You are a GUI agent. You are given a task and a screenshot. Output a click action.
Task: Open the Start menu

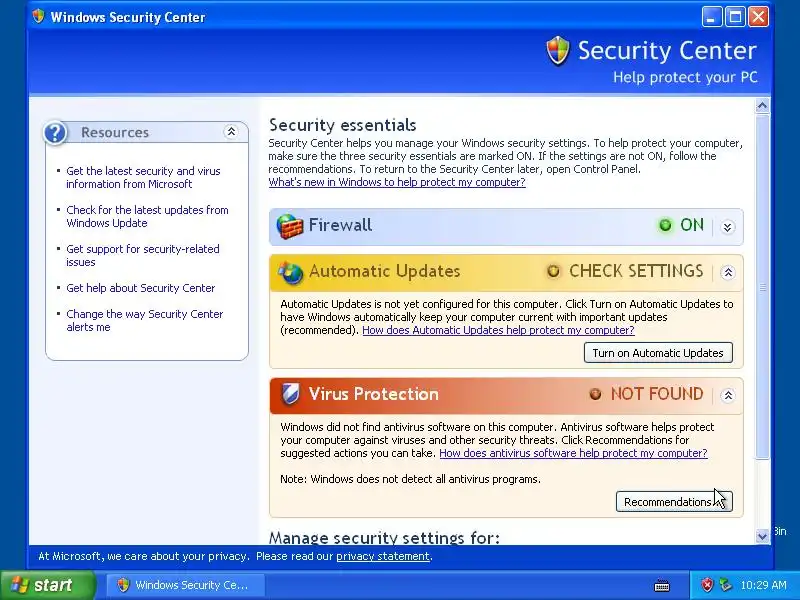pyautogui.click(x=47, y=585)
